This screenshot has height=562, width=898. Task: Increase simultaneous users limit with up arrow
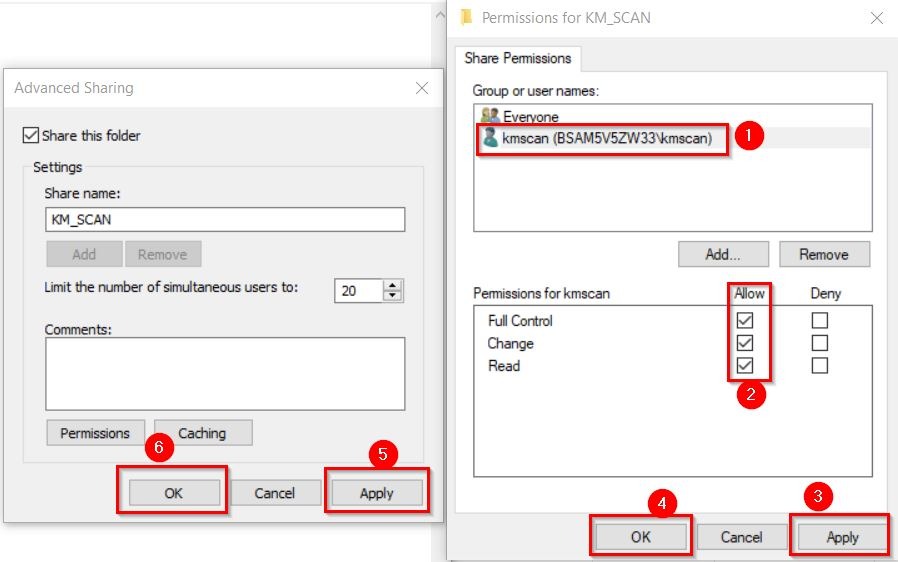click(393, 285)
